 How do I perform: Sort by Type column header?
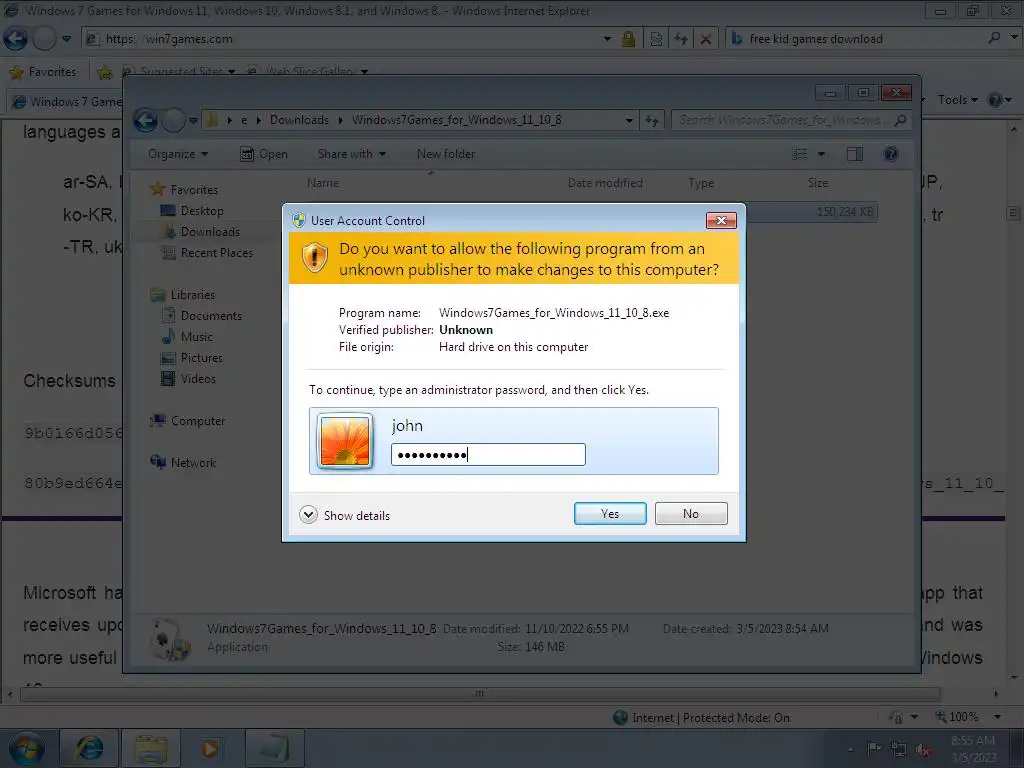701,183
